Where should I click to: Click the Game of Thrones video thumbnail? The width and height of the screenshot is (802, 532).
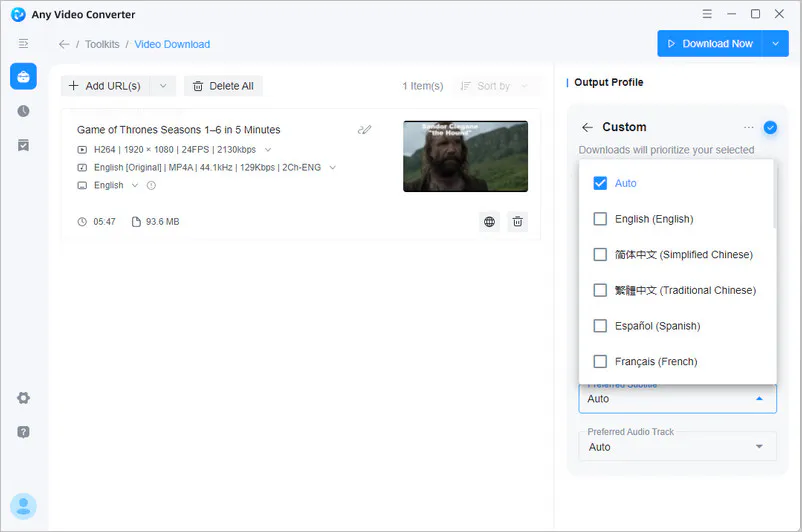tap(465, 157)
